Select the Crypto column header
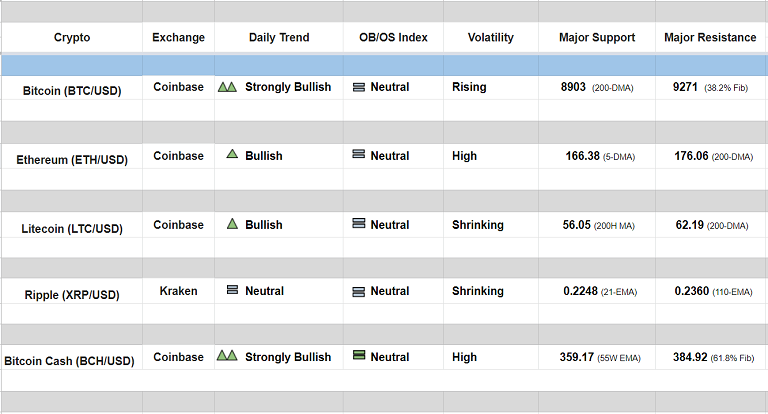Screen dimensions: 768x414 tap(71, 38)
